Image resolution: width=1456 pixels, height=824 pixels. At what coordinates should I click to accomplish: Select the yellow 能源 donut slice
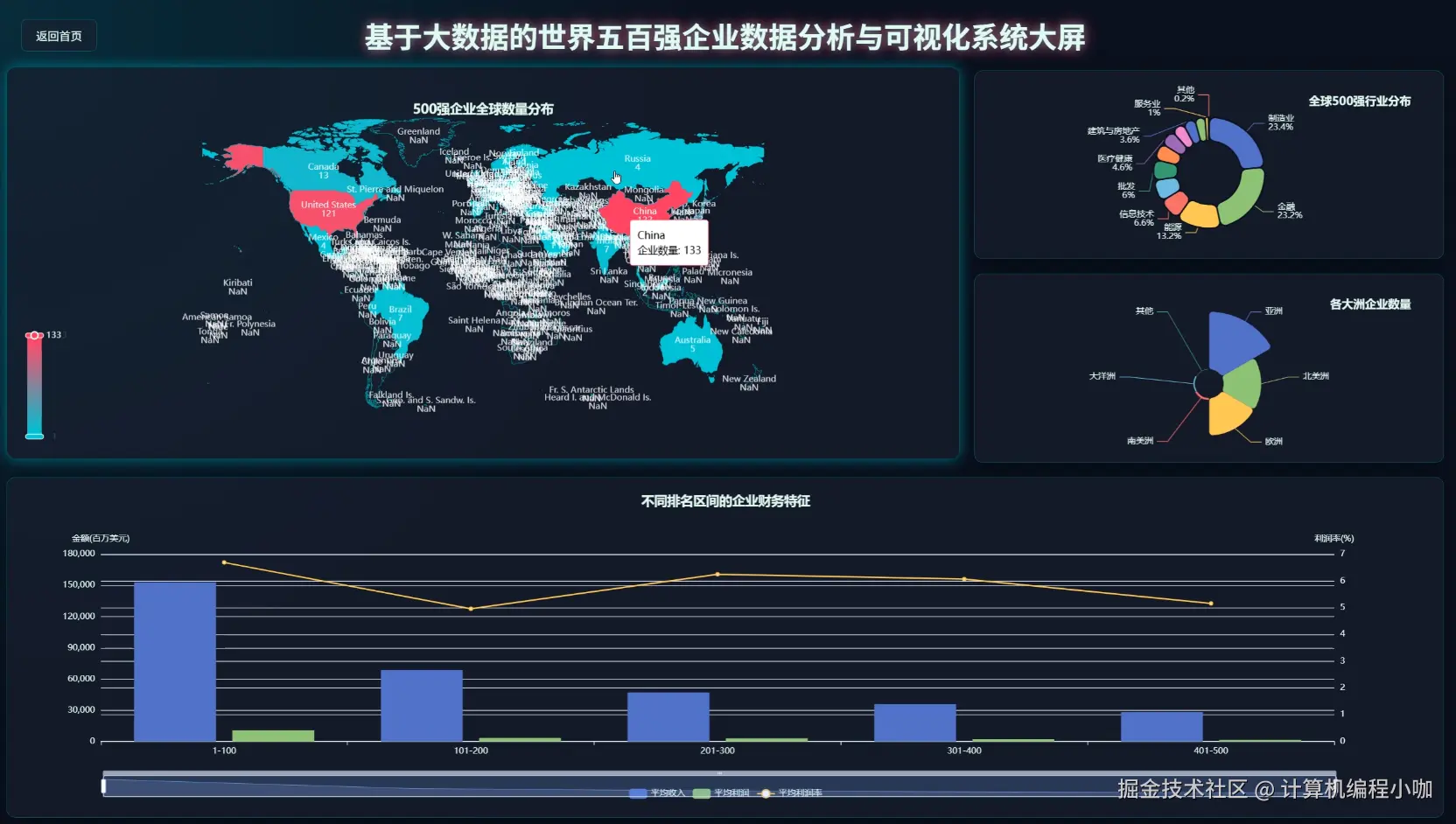point(1199,215)
